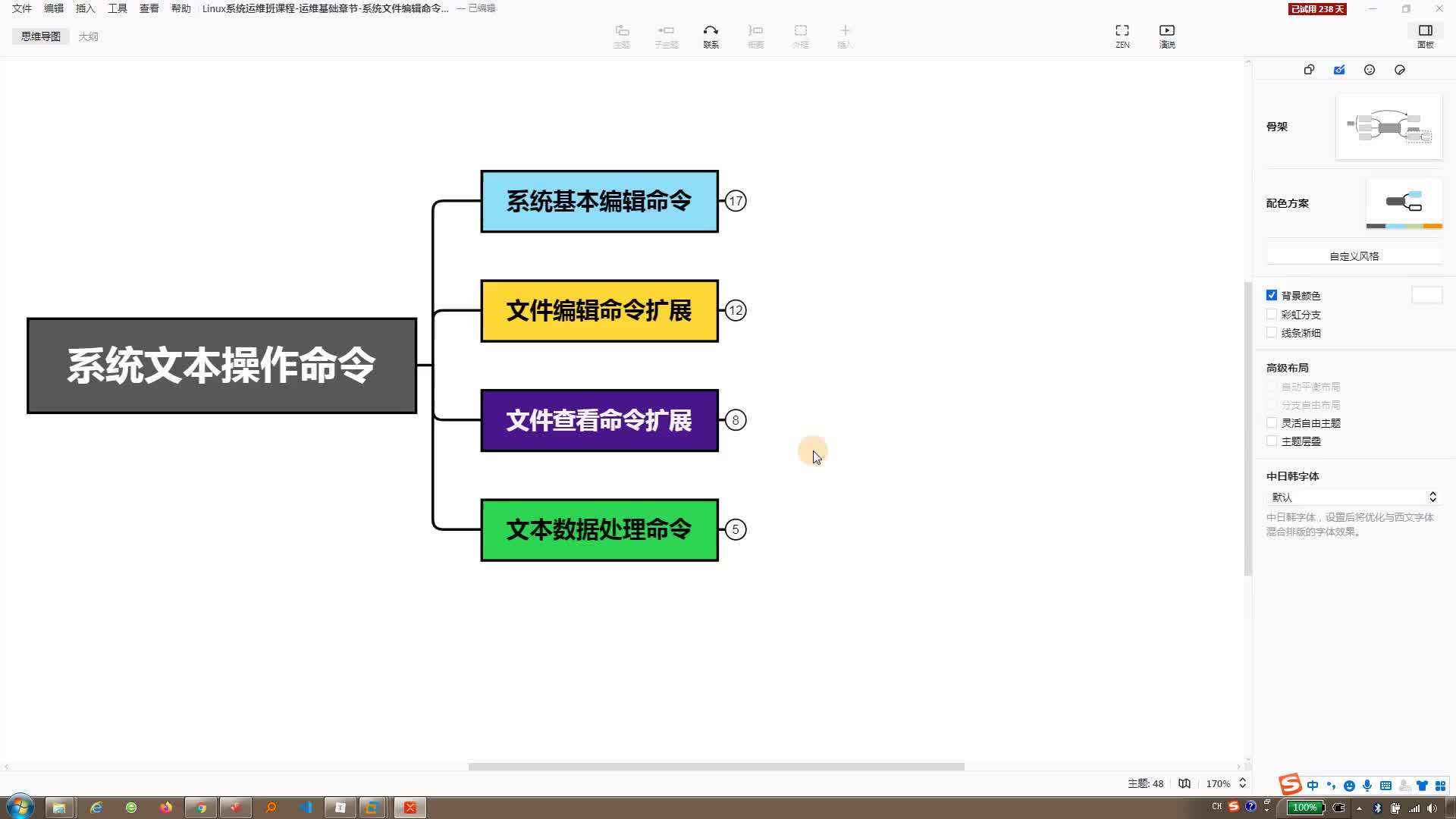Open the 中日韩字体 dropdown set to 默认
This screenshot has height=819, width=1456.
[x=1354, y=497]
